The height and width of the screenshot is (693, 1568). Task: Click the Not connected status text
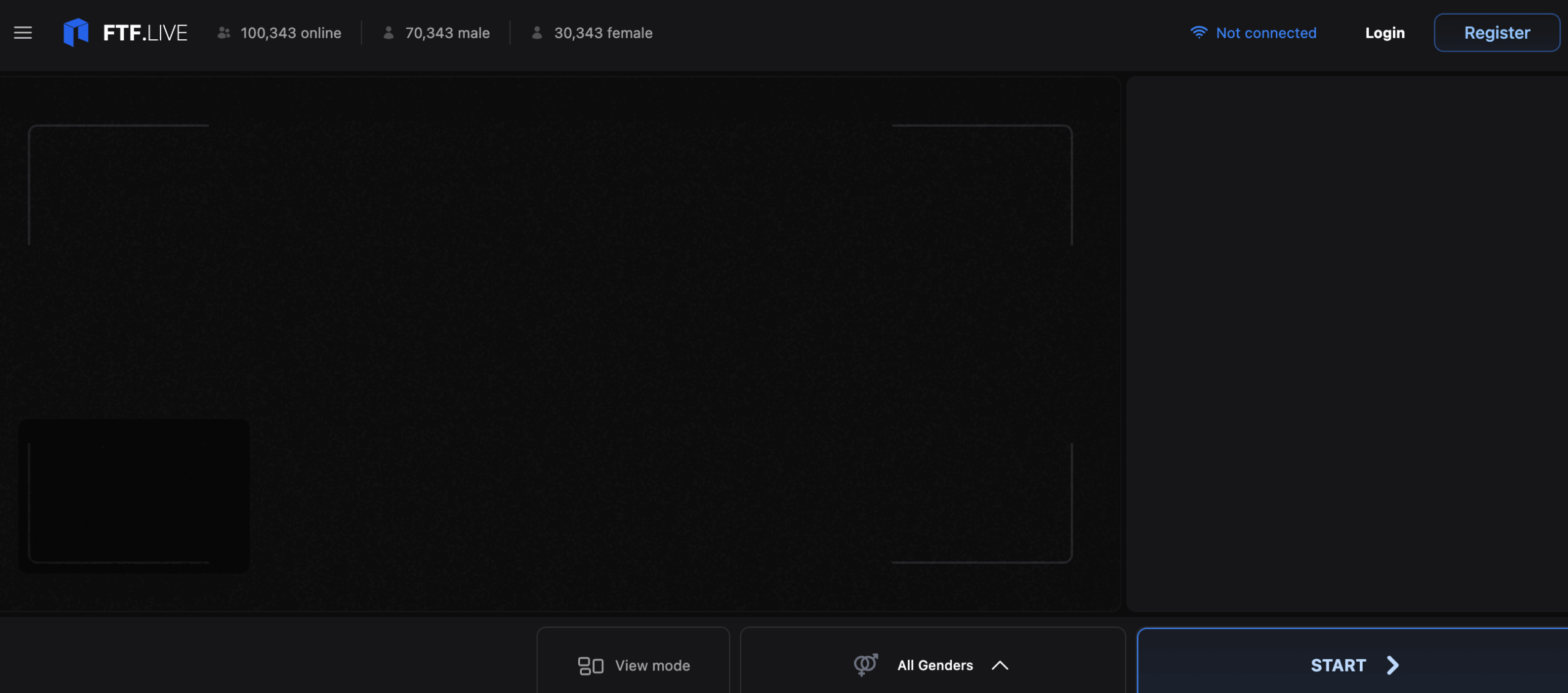[1265, 32]
